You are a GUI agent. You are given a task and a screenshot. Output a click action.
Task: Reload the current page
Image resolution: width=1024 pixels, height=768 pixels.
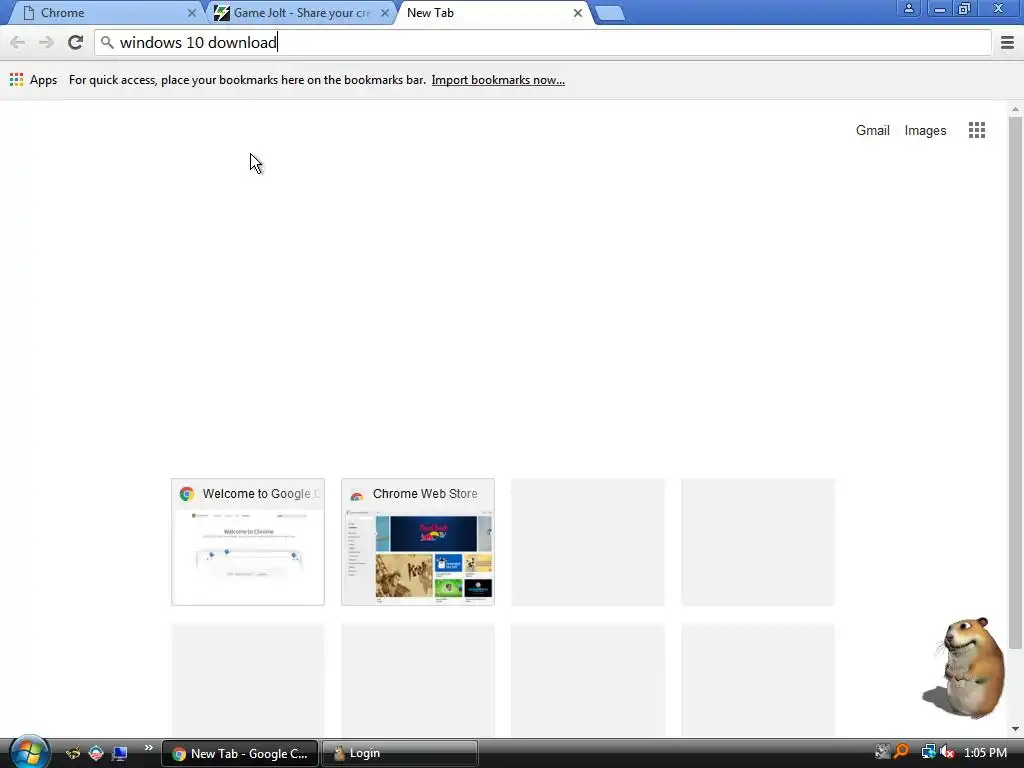click(75, 42)
